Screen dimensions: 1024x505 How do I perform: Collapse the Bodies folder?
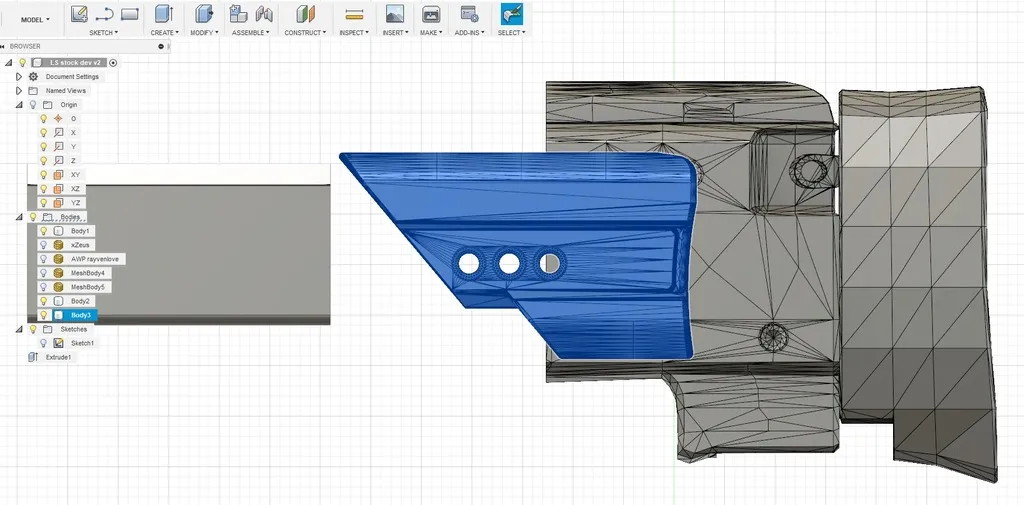[19, 216]
